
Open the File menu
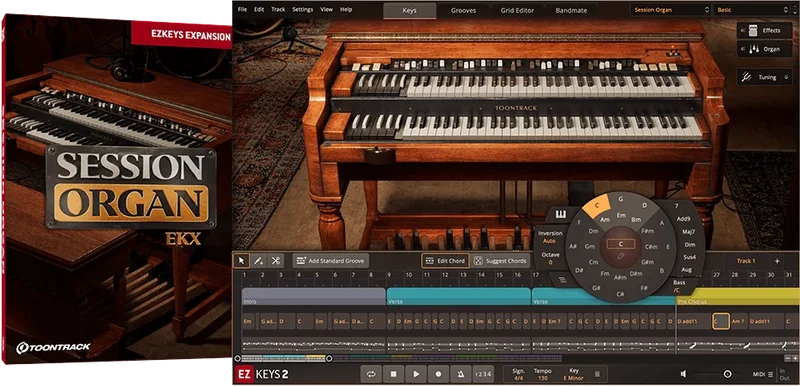242,10
